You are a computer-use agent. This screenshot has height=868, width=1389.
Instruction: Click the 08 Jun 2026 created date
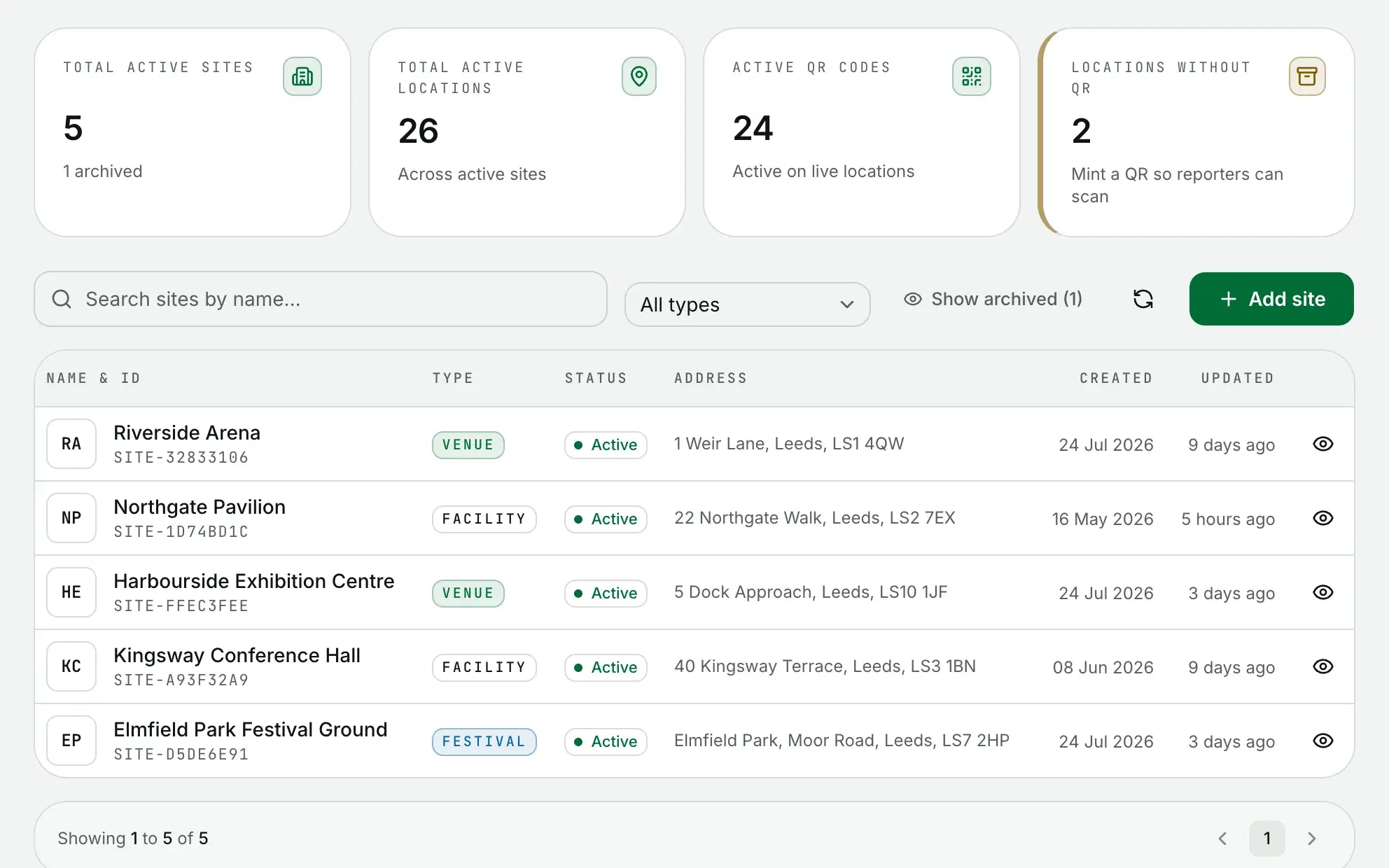1103,668
